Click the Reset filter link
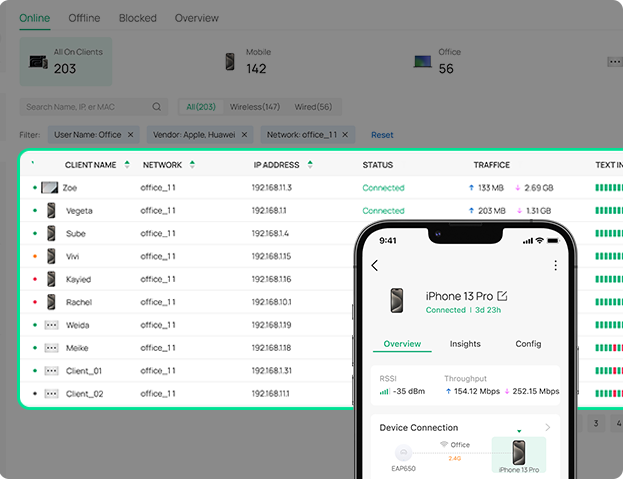 (382, 135)
